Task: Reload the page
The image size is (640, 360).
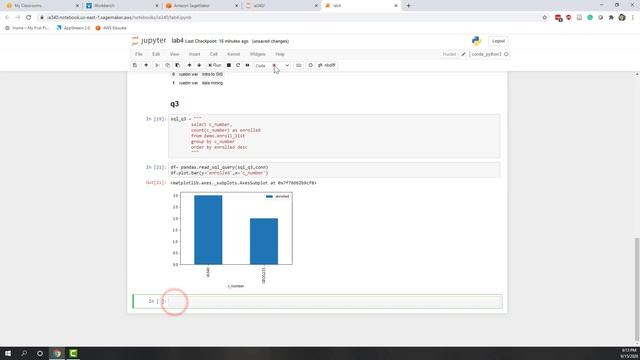Action: click(x=29, y=18)
